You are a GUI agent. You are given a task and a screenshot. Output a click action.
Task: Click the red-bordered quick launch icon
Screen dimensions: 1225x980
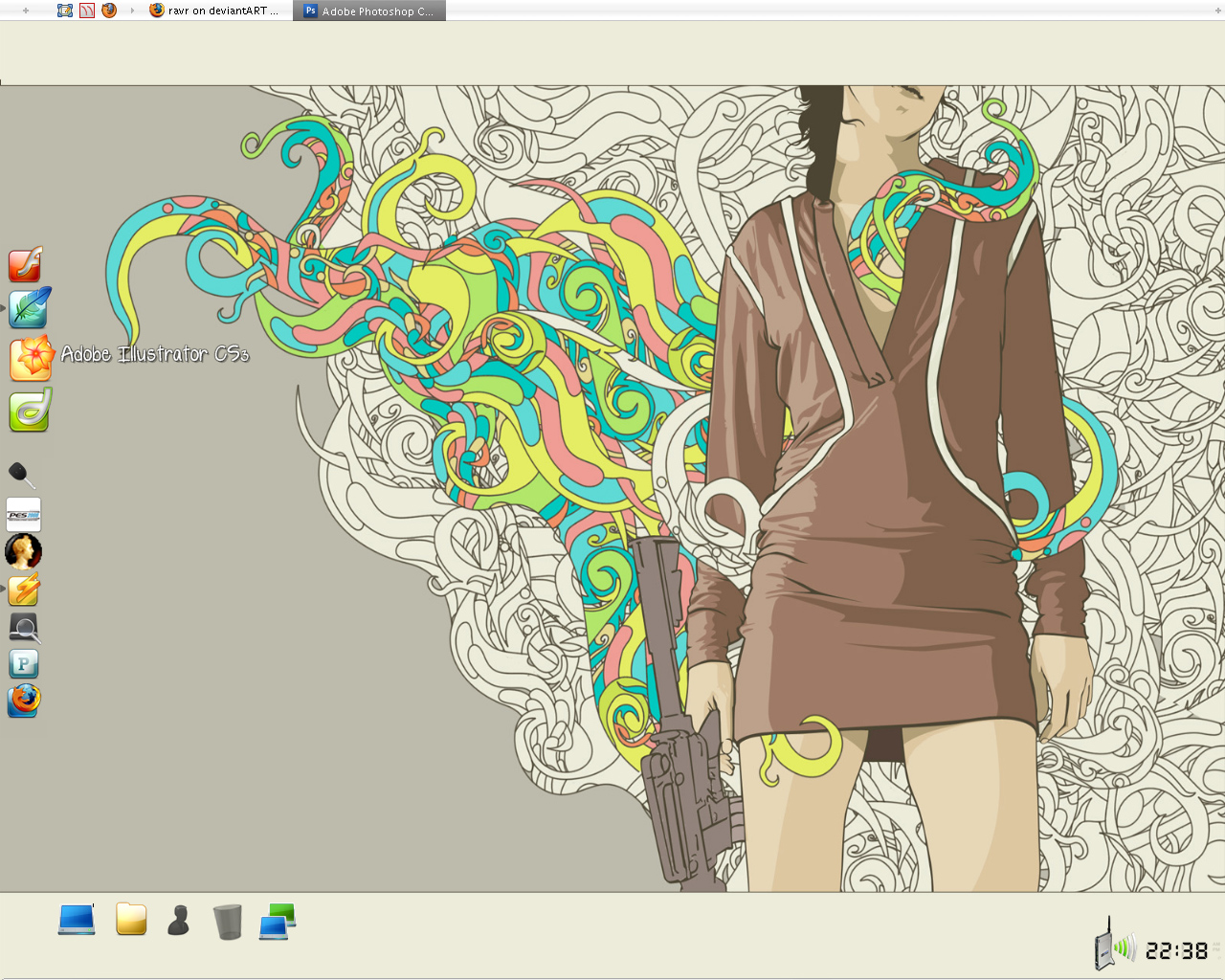tap(87, 11)
